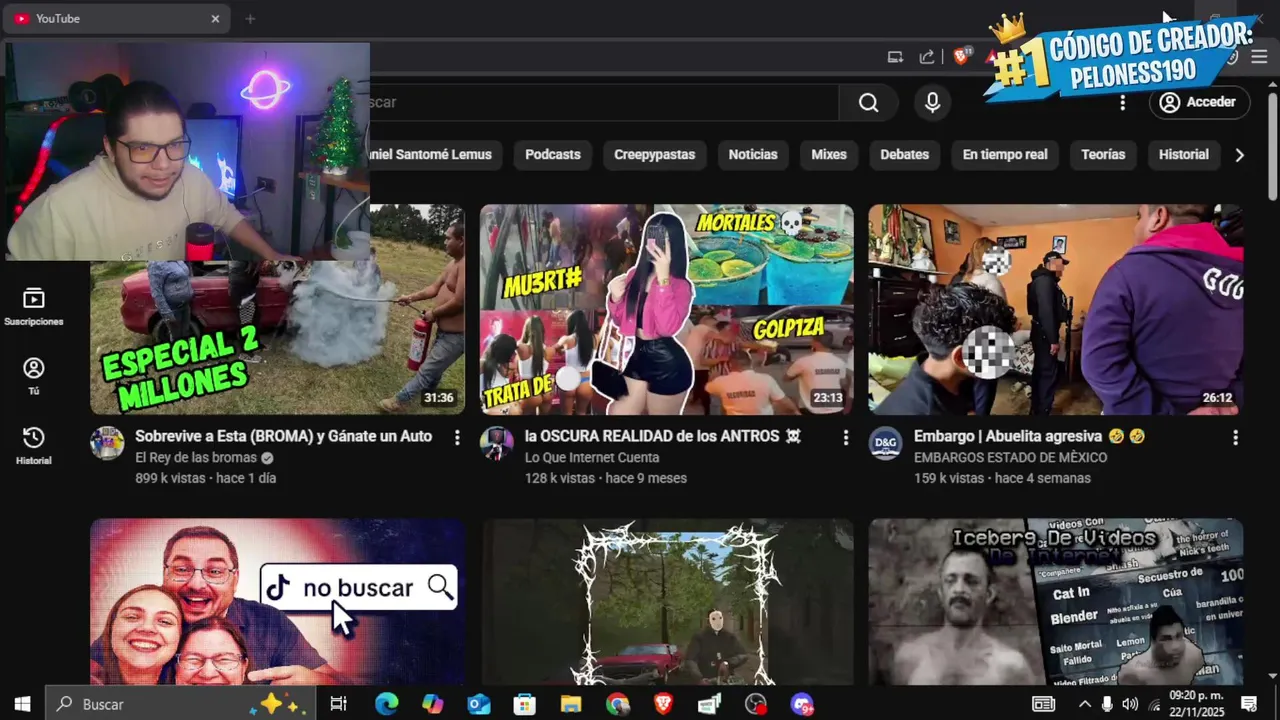Screen dimensions: 1280x720
Task: Expand hidden system tray icons chevron
Action: [1084, 704]
